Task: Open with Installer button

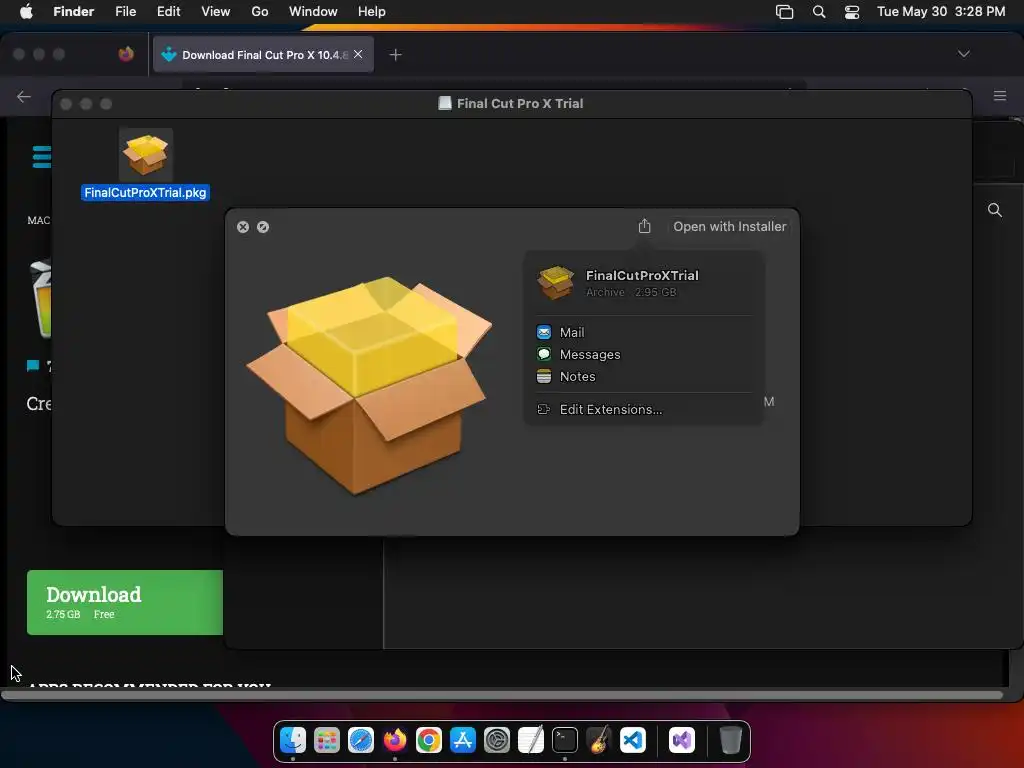Action: pos(729,227)
